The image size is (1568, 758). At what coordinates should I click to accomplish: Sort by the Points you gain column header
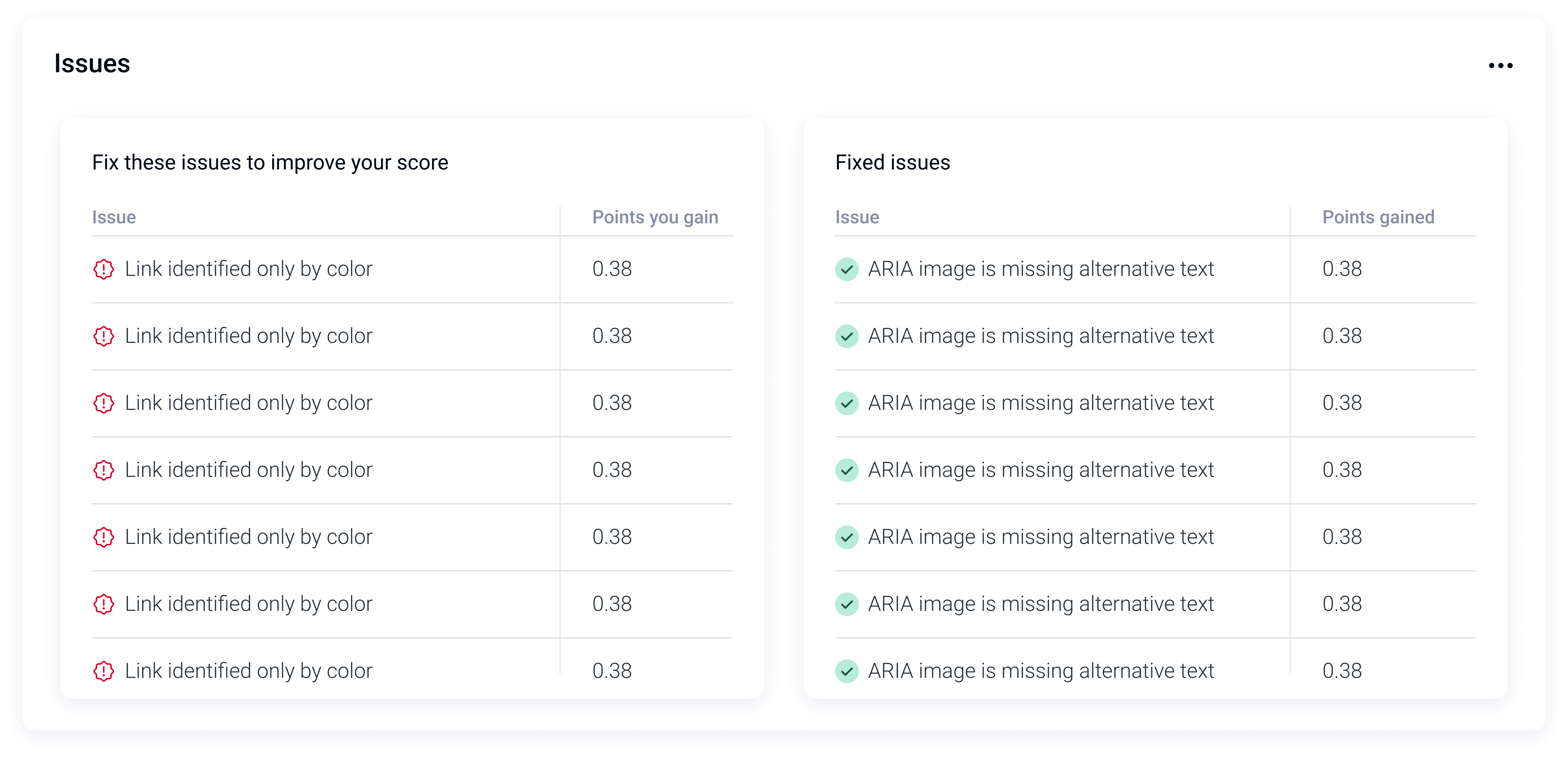click(x=655, y=217)
